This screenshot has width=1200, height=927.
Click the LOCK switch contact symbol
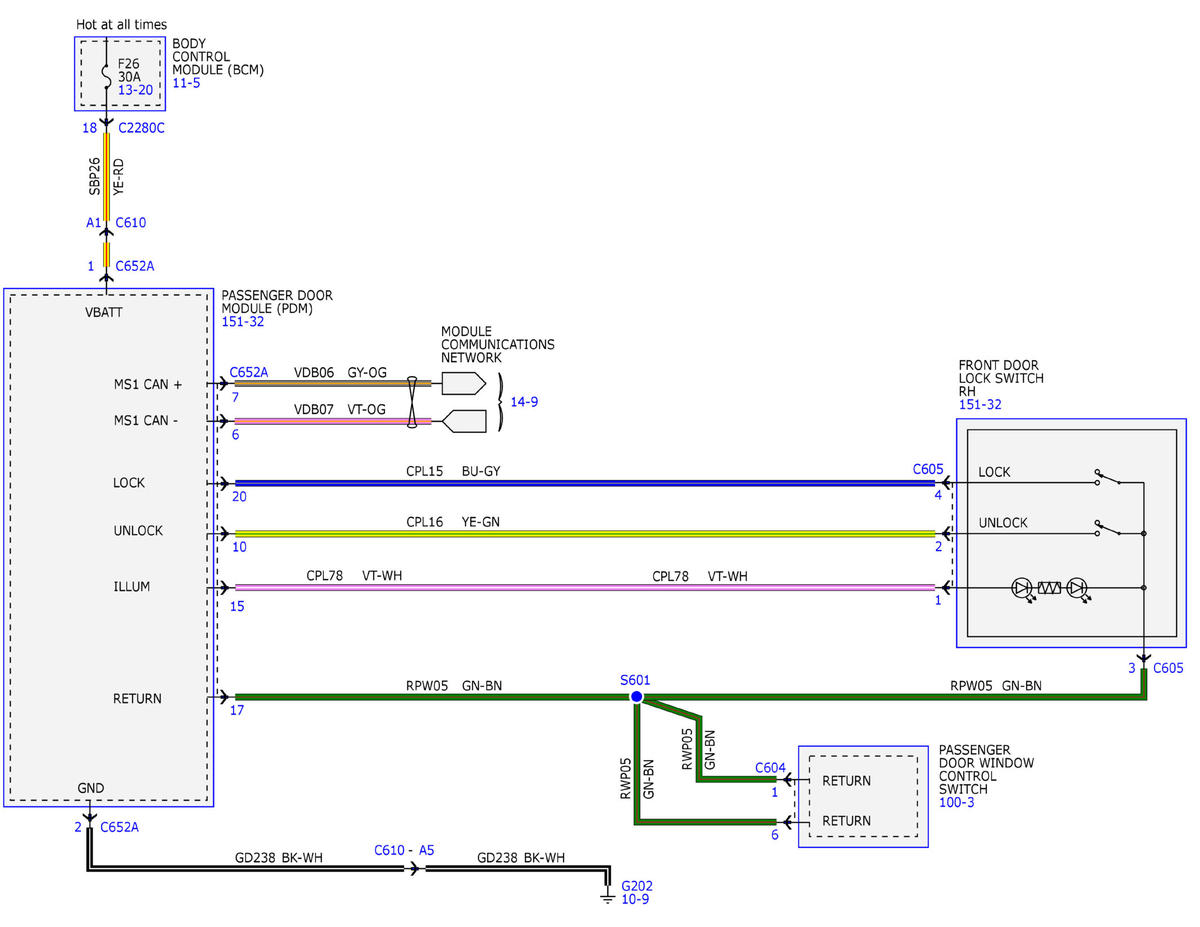[1106, 480]
